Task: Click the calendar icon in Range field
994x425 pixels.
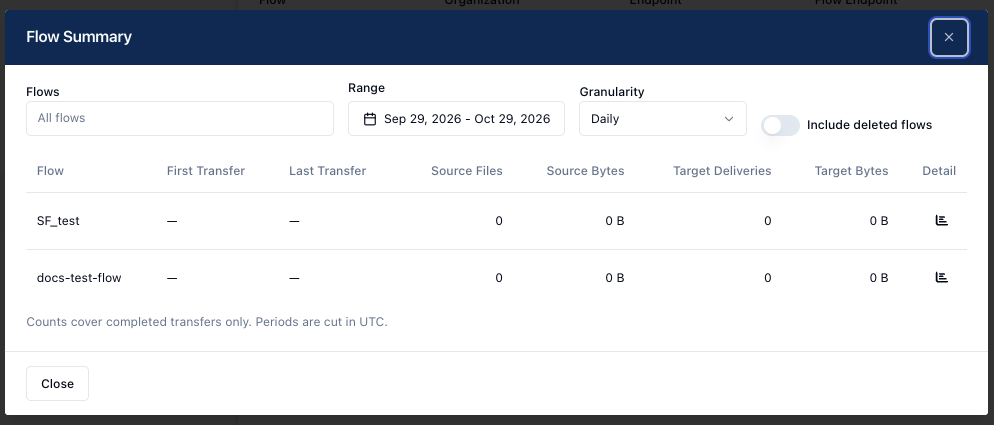Action: tap(370, 119)
